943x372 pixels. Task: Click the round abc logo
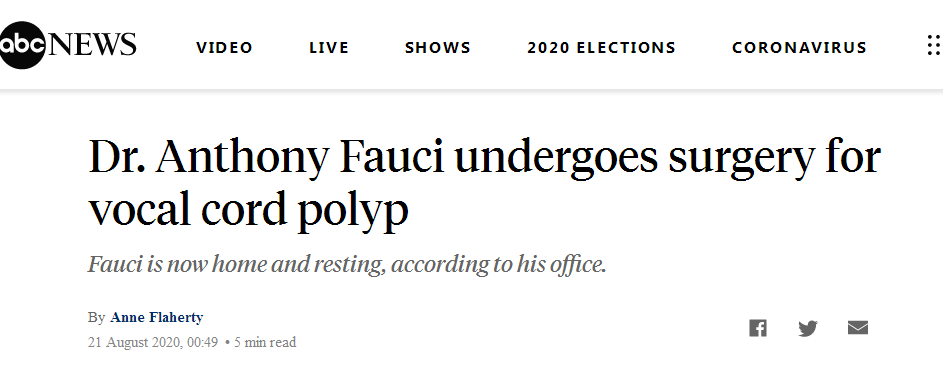coord(21,46)
